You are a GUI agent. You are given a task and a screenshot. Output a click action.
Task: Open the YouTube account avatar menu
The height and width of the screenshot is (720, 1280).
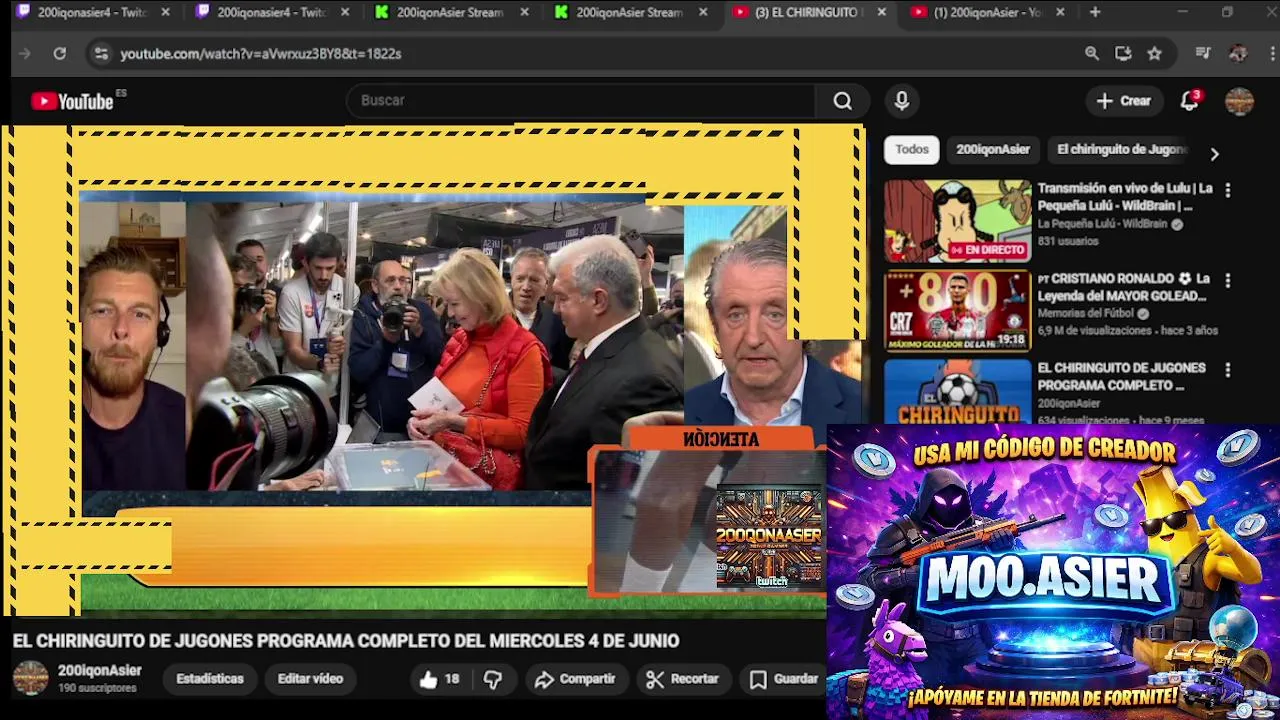click(1239, 101)
